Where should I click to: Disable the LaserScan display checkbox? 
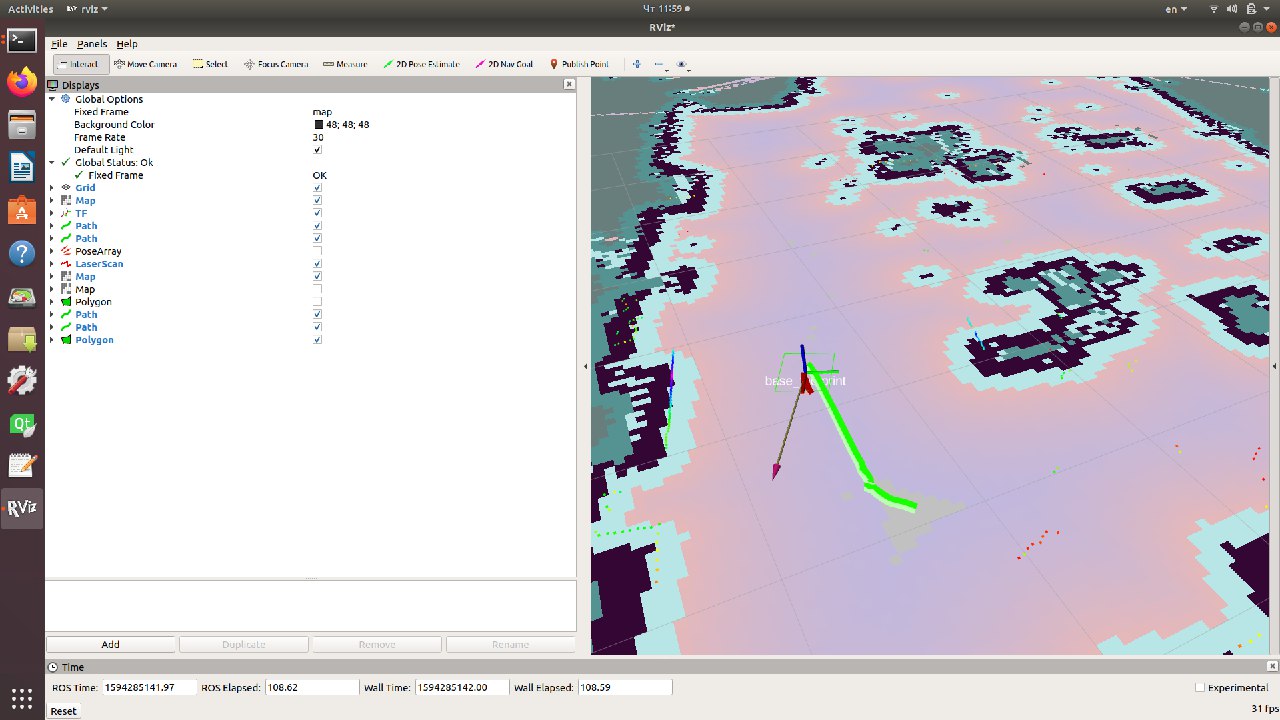tap(318, 264)
